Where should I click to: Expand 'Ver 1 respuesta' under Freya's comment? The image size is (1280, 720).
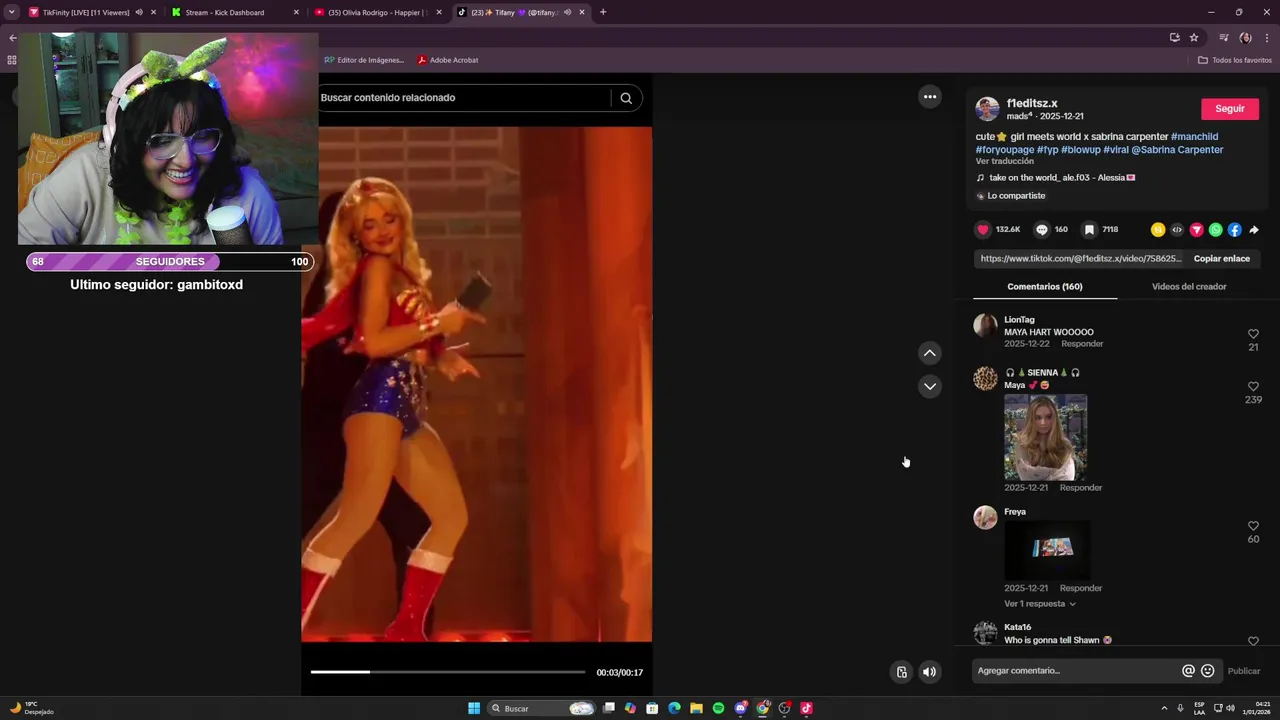click(x=1040, y=604)
